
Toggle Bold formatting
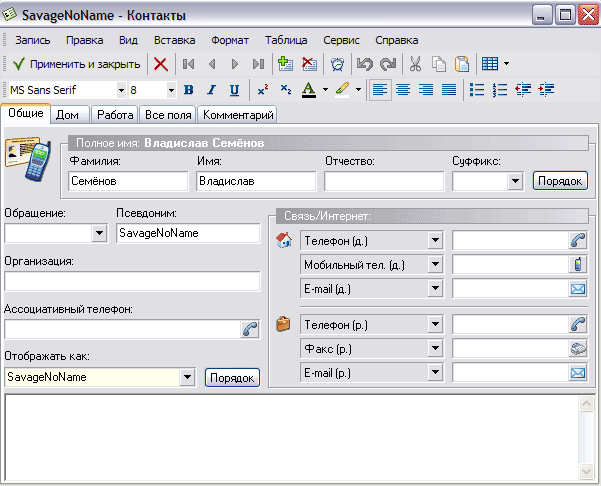190,90
